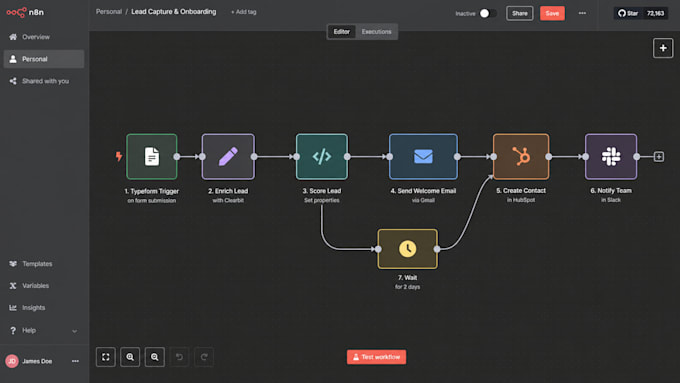The image size is (680, 383).
Task: Save the workflow
Action: (552, 13)
